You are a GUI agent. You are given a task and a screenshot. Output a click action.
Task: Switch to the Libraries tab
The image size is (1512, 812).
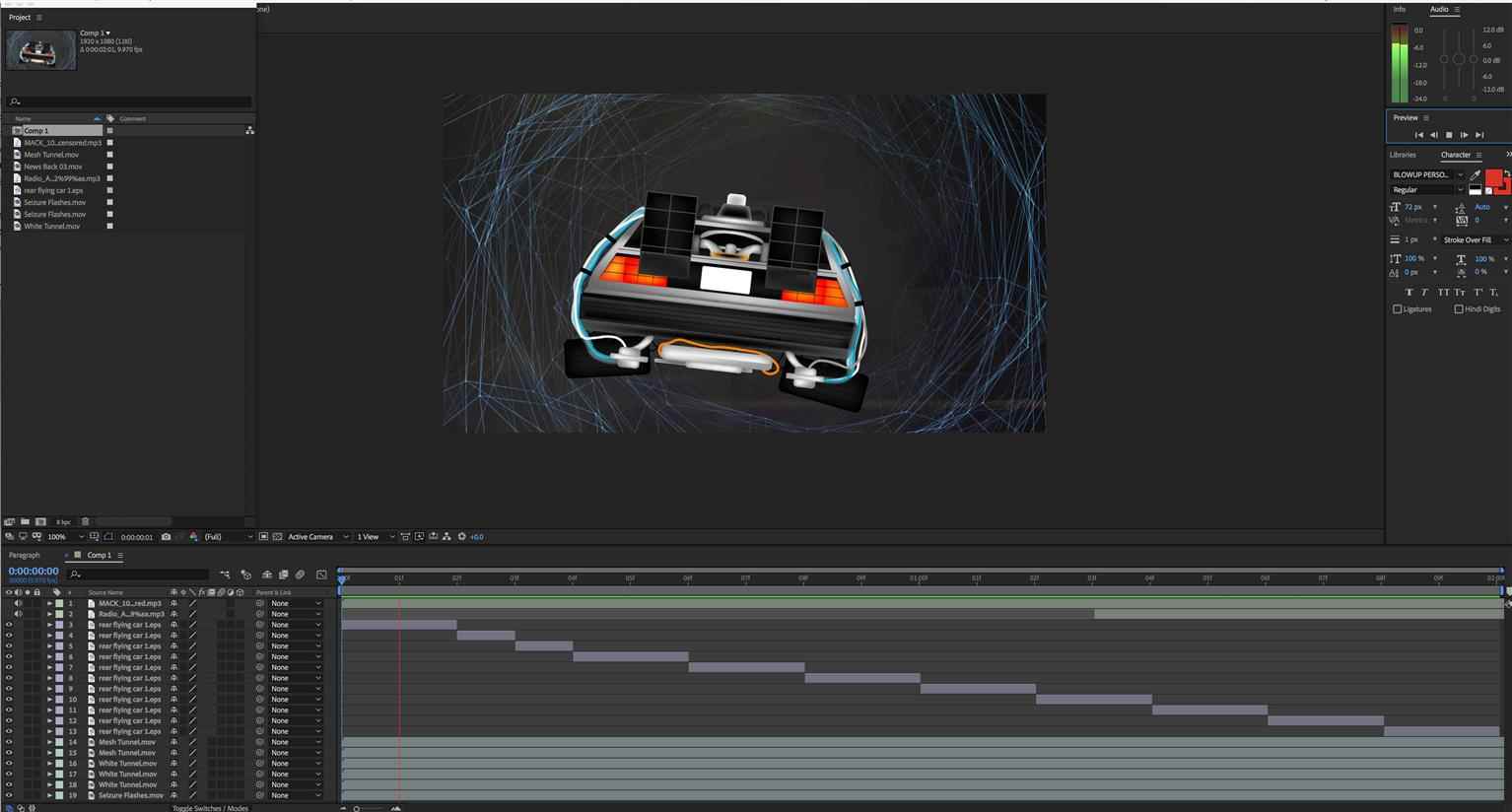tap(1403, 155)
